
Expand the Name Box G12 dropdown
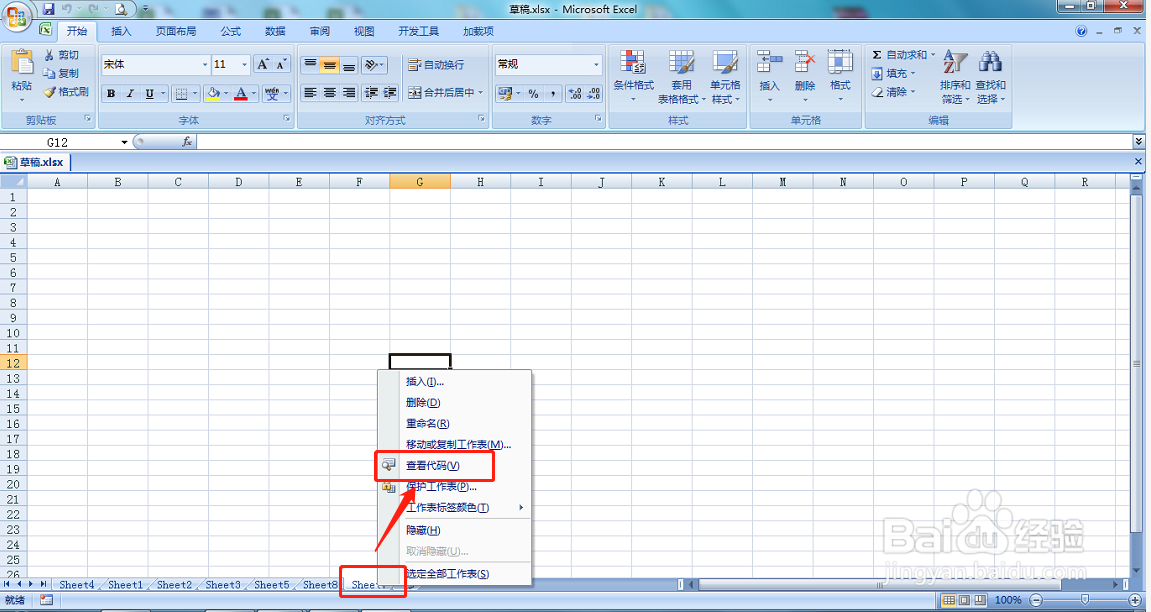click(x=124, y=142)
